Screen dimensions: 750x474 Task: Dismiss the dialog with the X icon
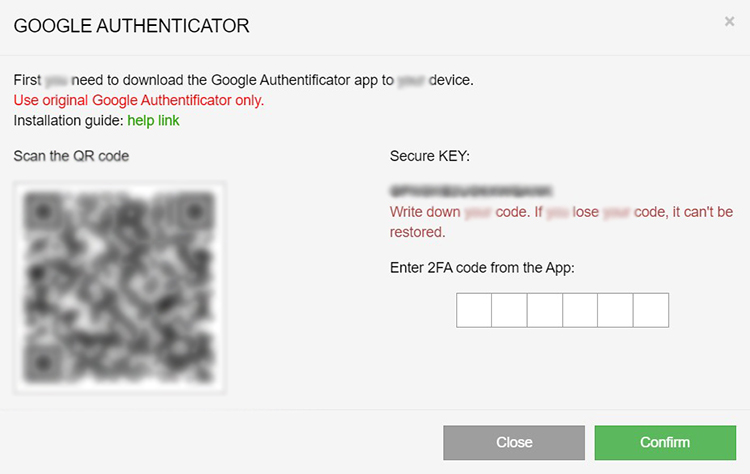[729, 22]
